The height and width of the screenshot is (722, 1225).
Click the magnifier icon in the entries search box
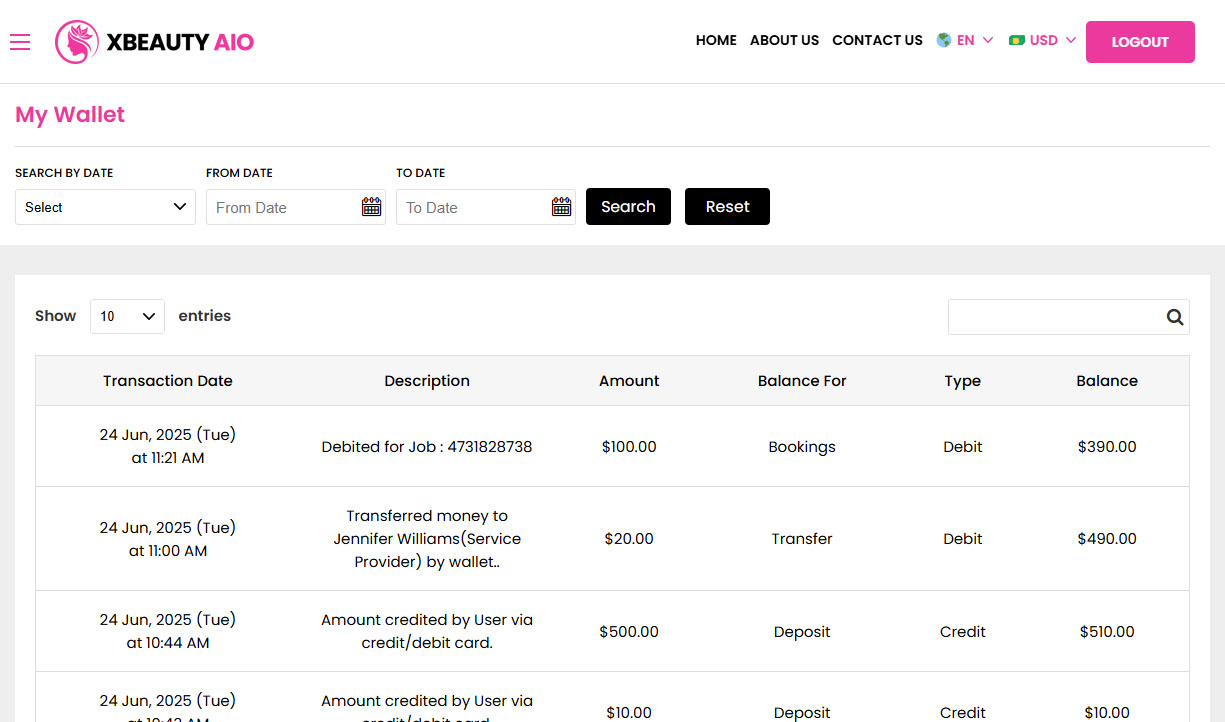1174,317
